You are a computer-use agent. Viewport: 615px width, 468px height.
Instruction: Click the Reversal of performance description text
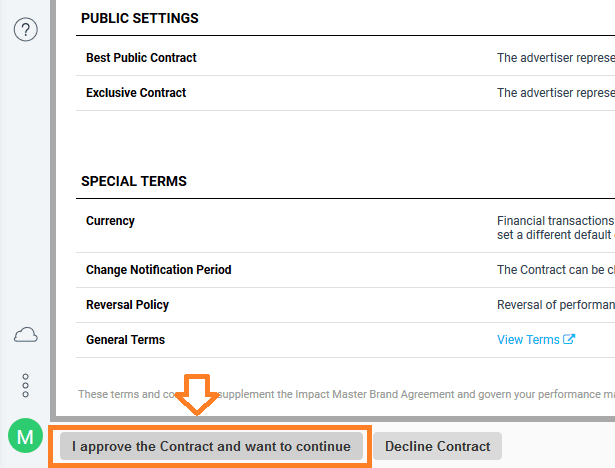click(x=556, y=305)
